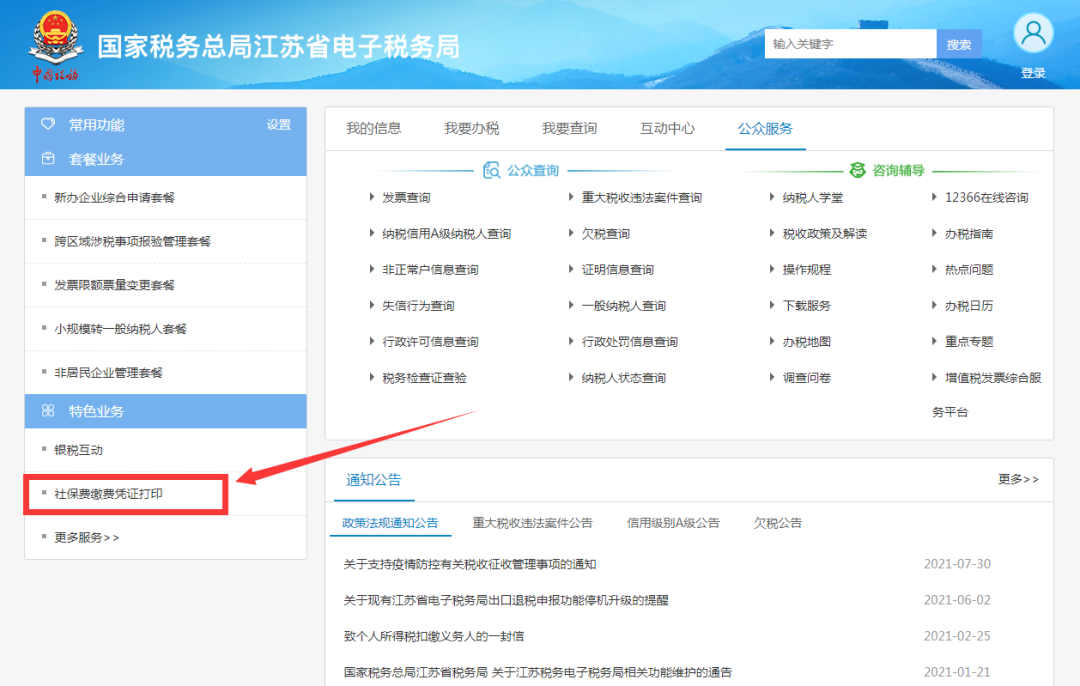Switch to the 互动中心 tab
The image size is (1080, 686).
667,128
